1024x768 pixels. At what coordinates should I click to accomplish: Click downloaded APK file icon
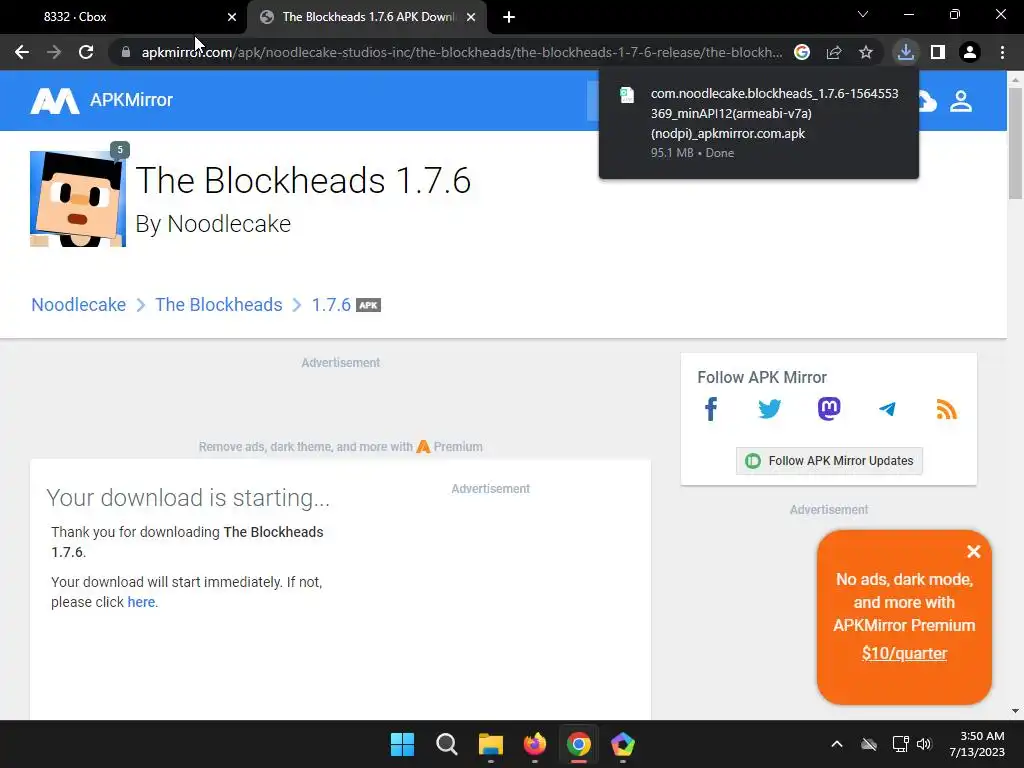[x=627, y=95]
